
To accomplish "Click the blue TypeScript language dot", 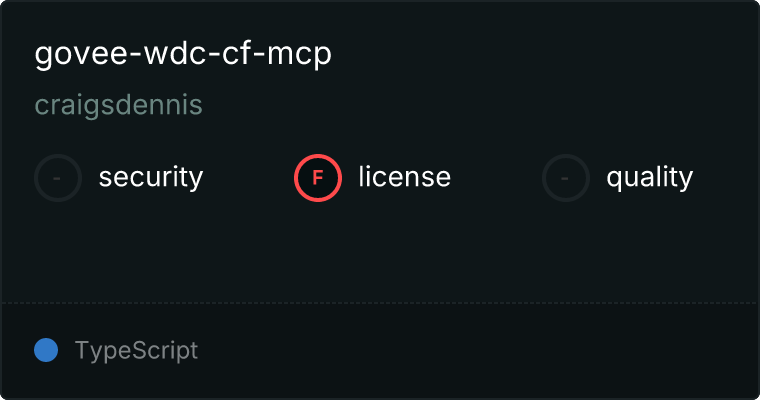I will point(46,350).
